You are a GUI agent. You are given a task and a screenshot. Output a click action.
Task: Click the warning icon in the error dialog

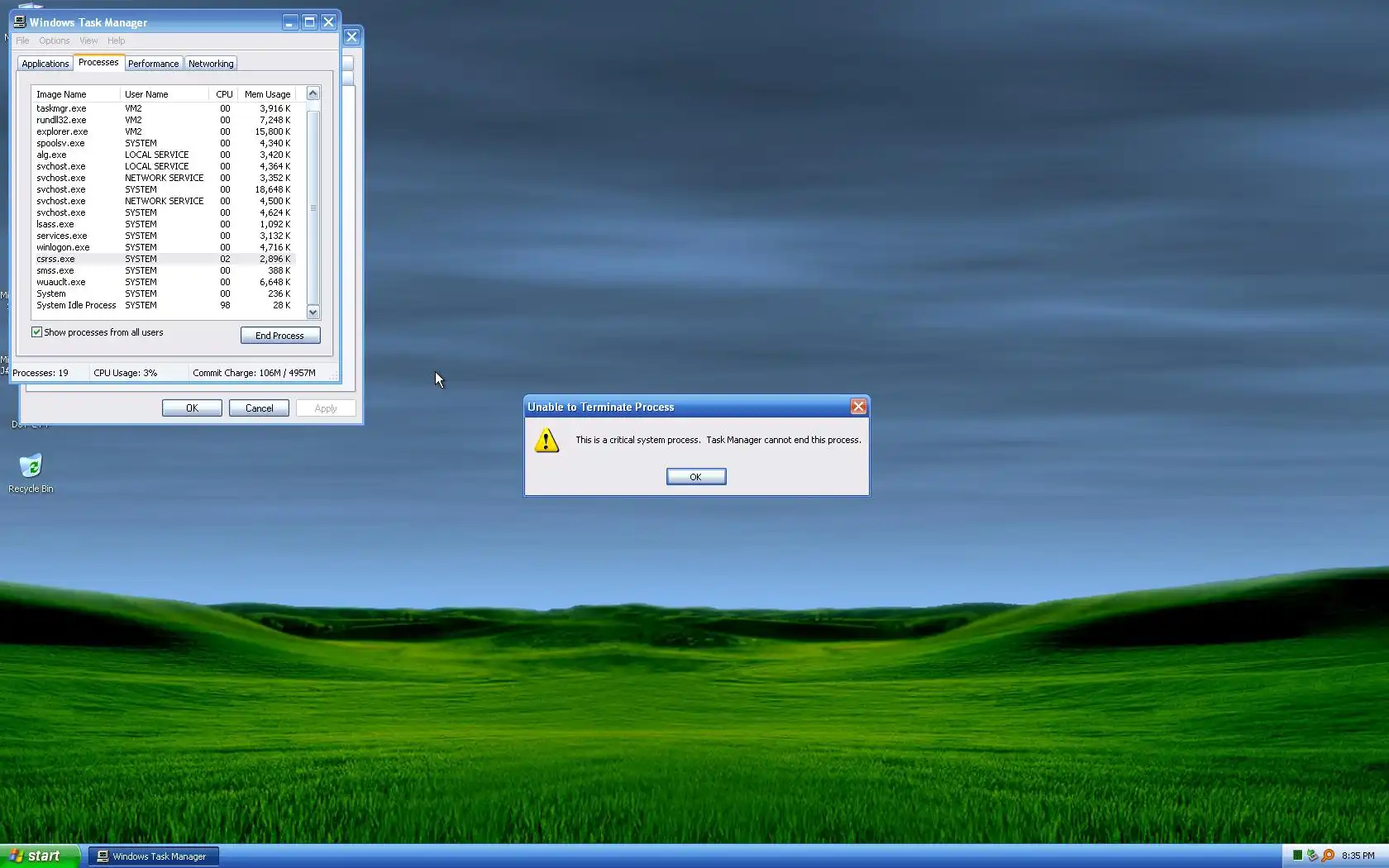pyautogui.click(x=547, y=441)
